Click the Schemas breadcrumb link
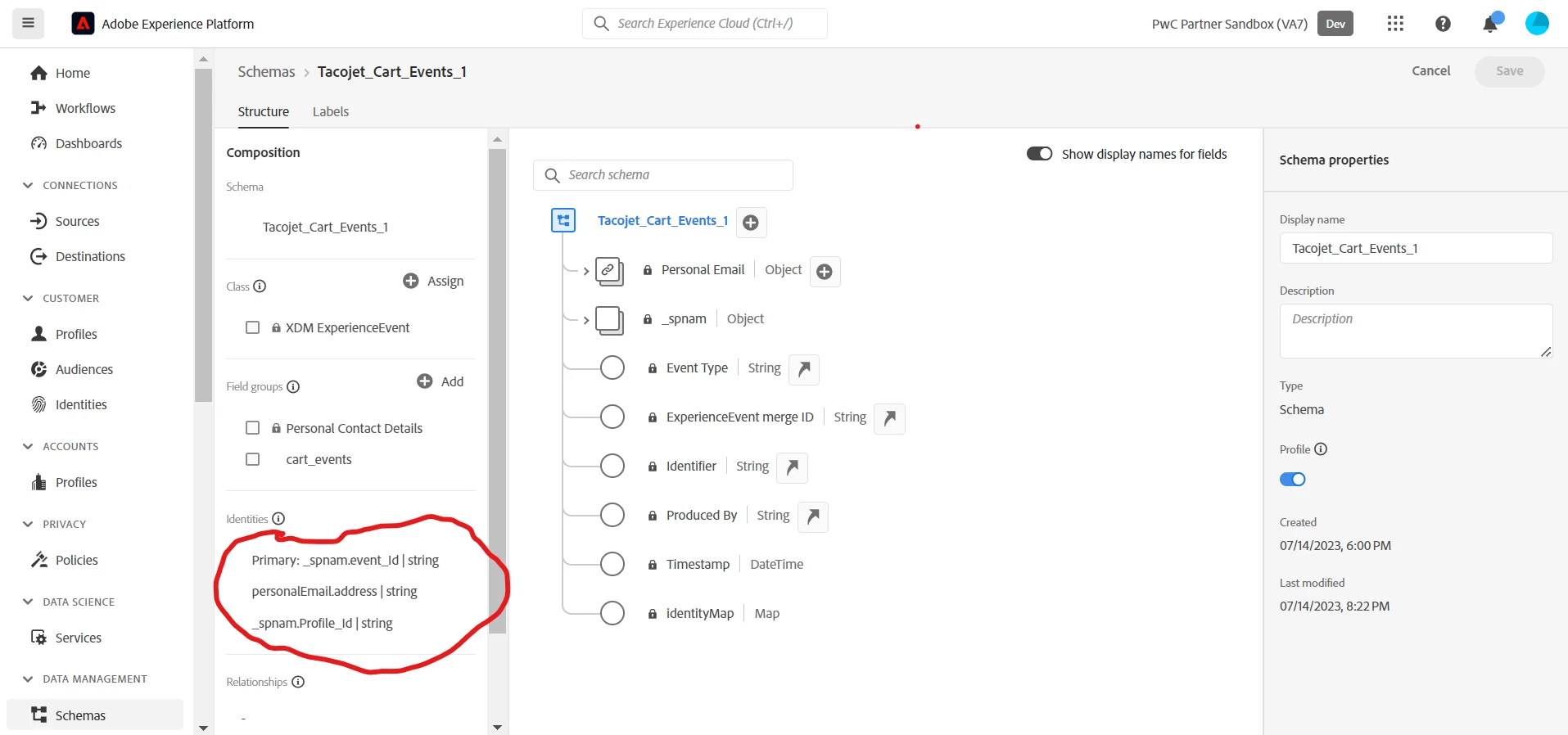Viewport: 1568px width, 735px height. [266, 72]
